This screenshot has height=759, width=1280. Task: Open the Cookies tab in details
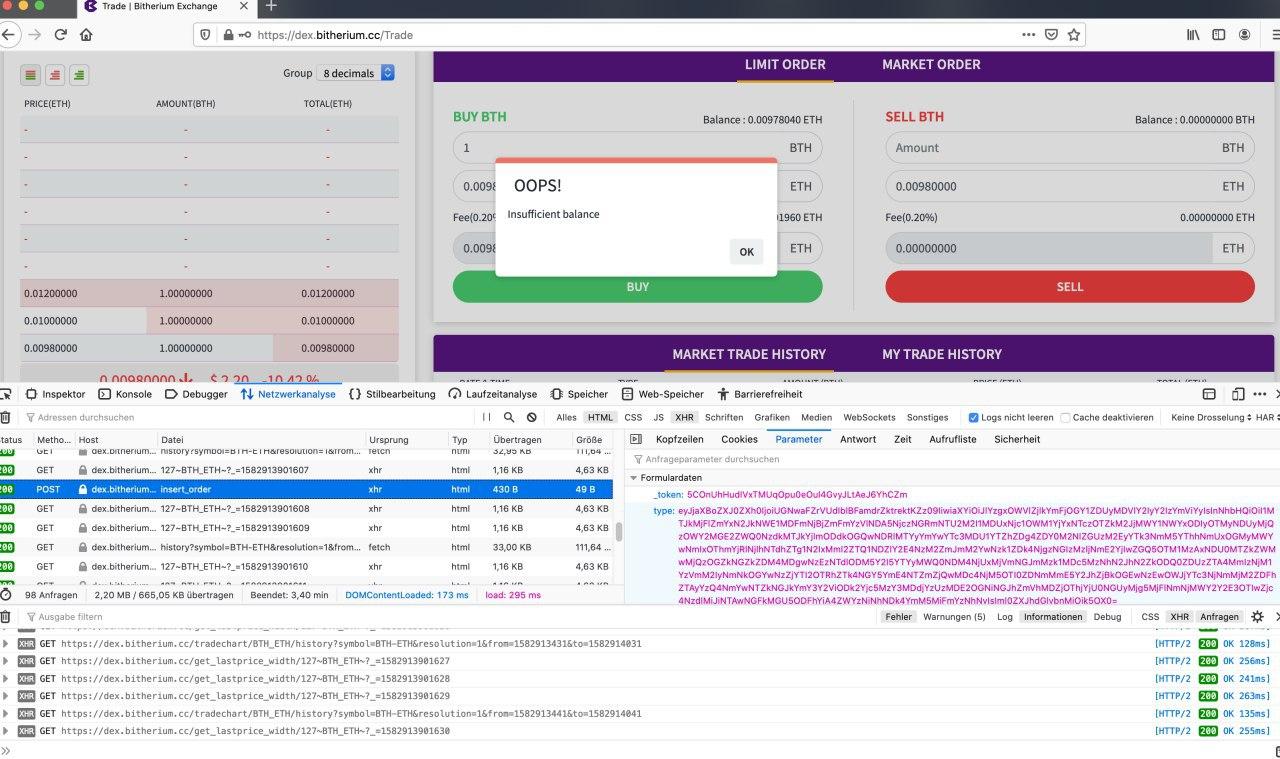coord(739,439)
